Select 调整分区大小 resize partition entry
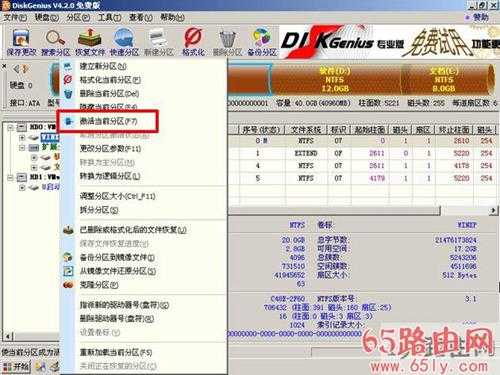Viewport: 500px width, 375px height. (x=117, y=196)
